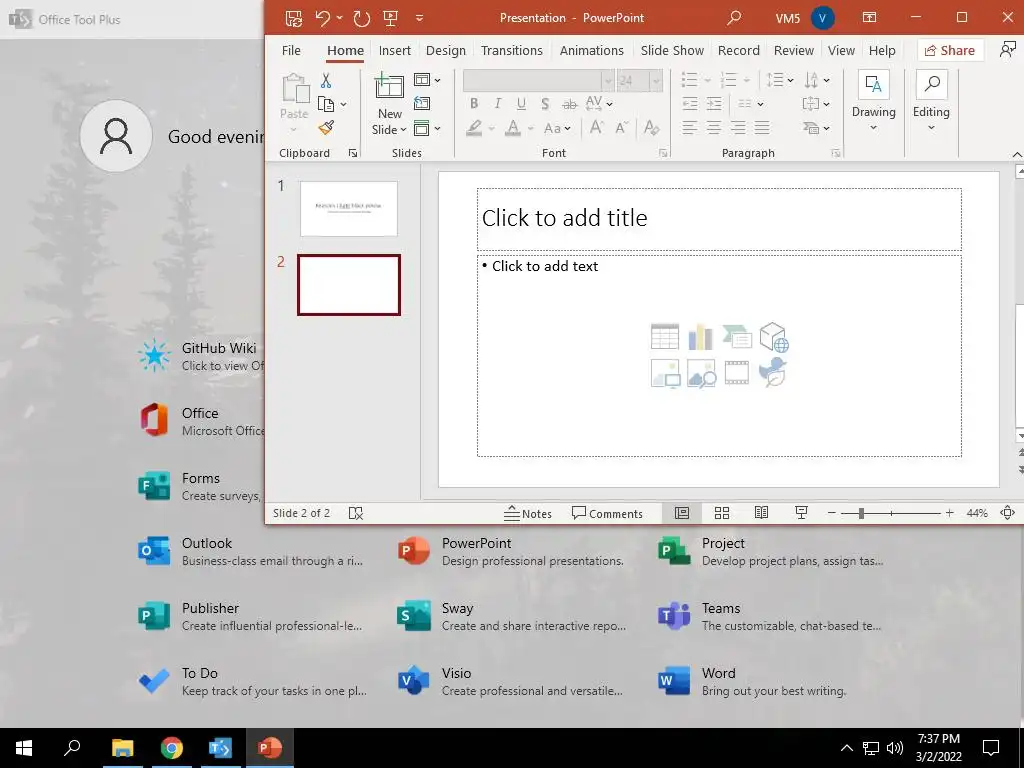Image resolution: width=1024 pixels, height=768 pixels.
Task: Insert SmartArt graphic via placeholder icon
Action: pos(737,337)
